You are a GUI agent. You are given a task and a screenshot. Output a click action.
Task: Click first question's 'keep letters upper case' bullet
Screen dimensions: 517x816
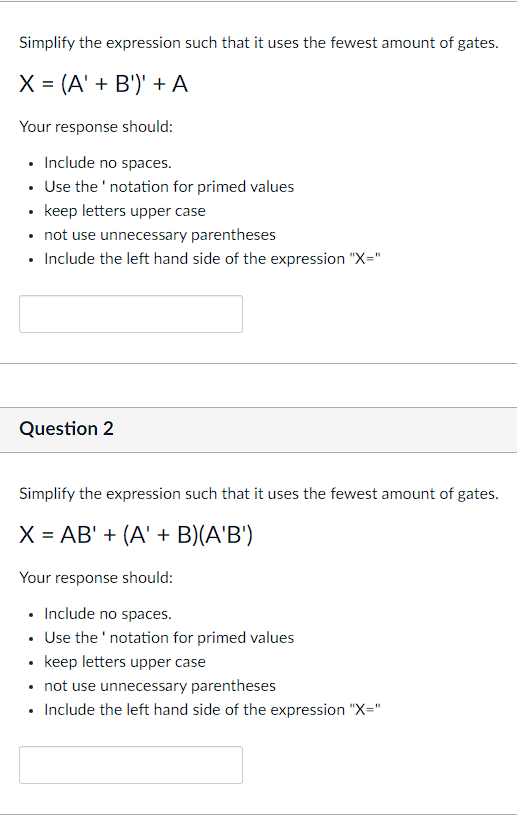(125, 211)
